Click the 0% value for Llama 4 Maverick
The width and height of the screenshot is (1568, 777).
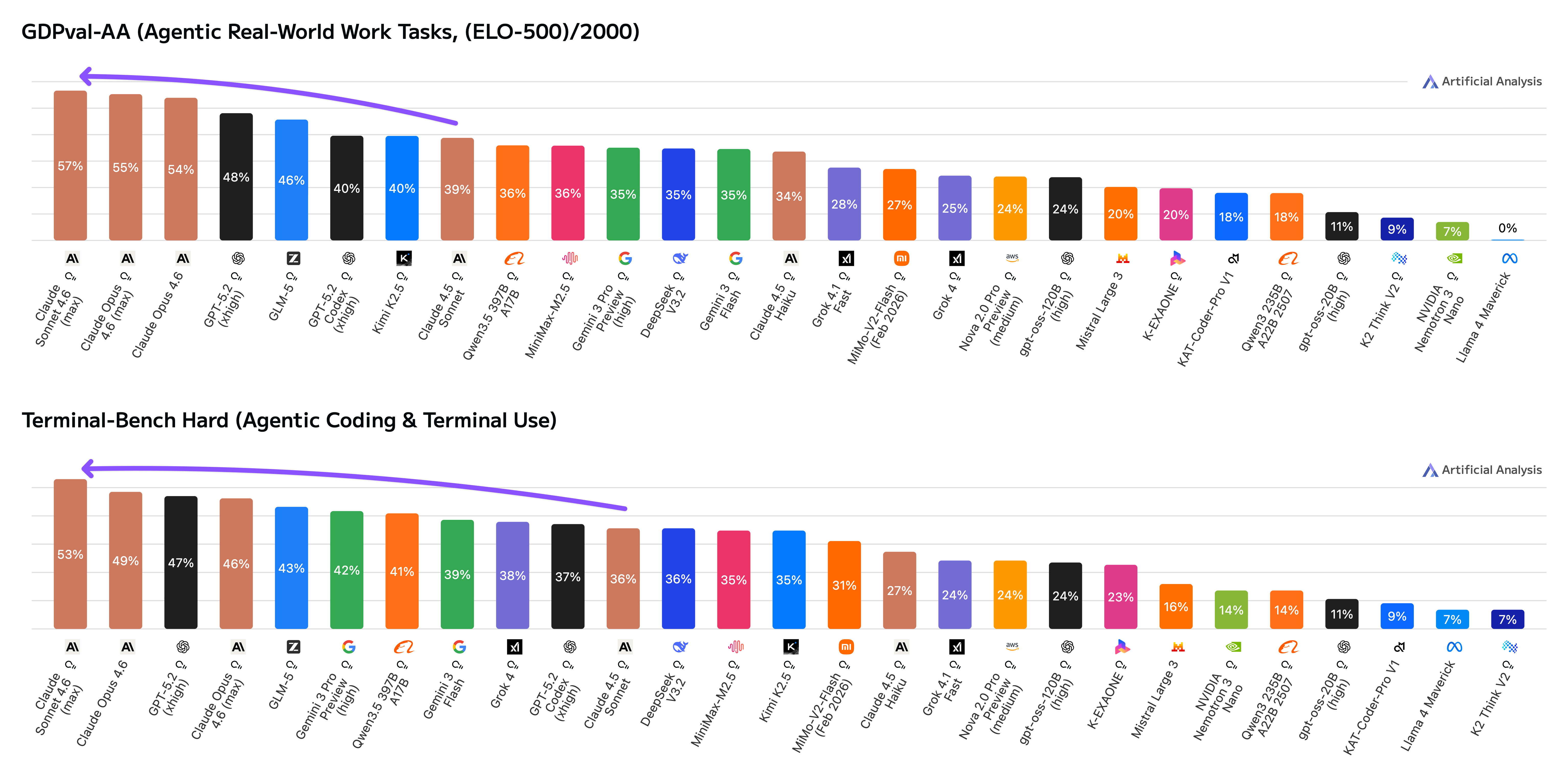pyautogui.click(x=1508, y=228)
